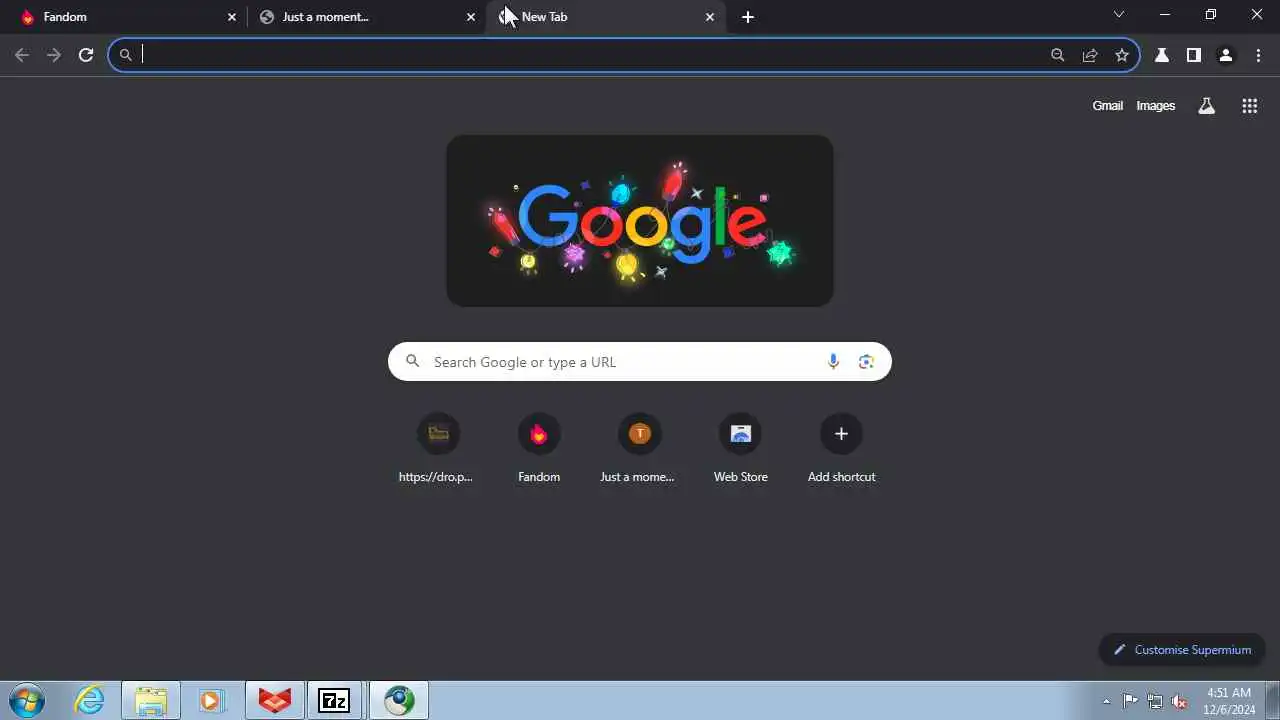Viewport: 1280px width, 720px height.
Task: Launch Internet Explorer from taskbar
Action: click(x=89, y=700)
